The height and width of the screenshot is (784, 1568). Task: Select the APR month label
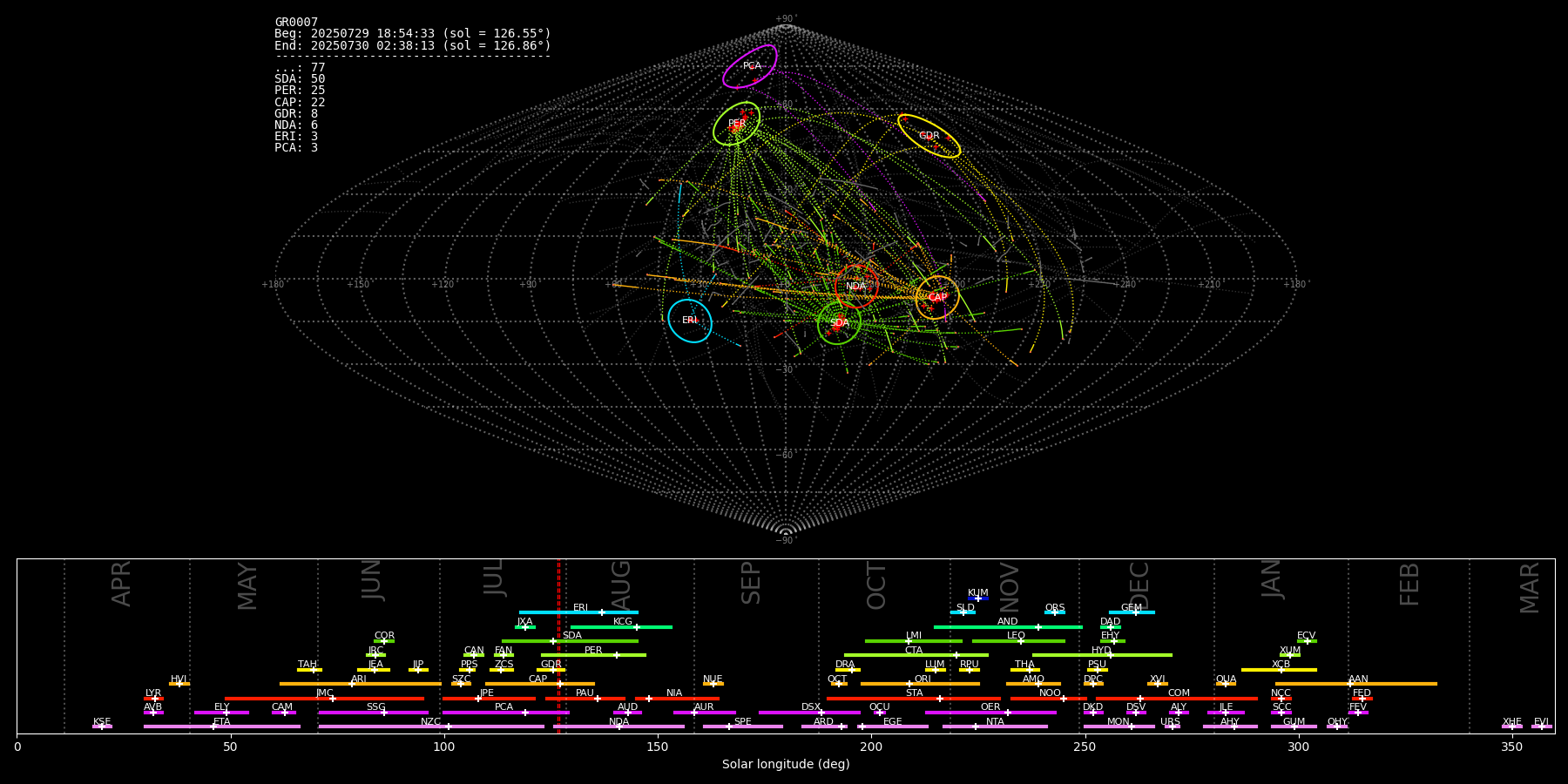pyautogui.click(x=122, y=584)
